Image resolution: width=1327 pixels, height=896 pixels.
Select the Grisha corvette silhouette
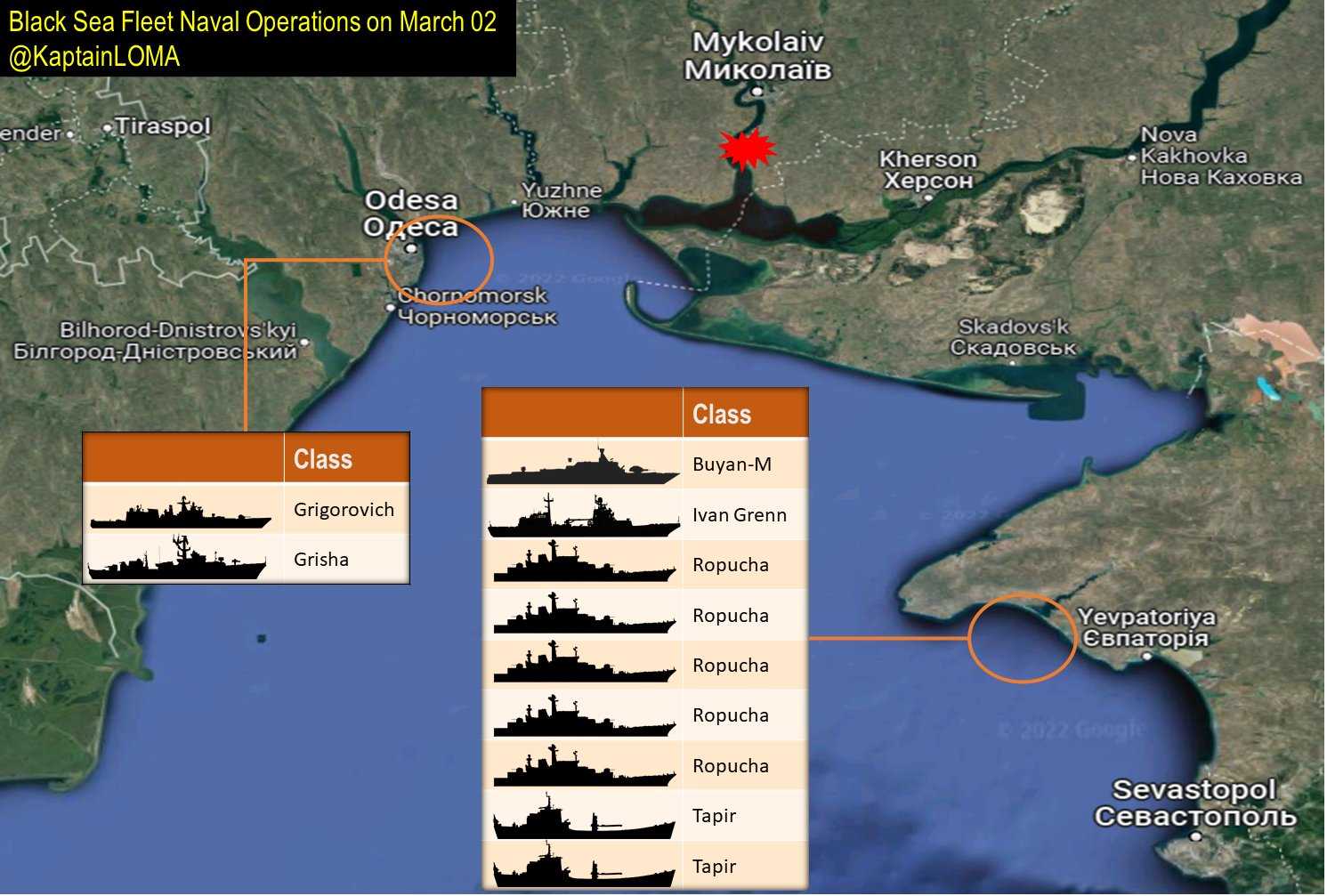coord(177,559)
